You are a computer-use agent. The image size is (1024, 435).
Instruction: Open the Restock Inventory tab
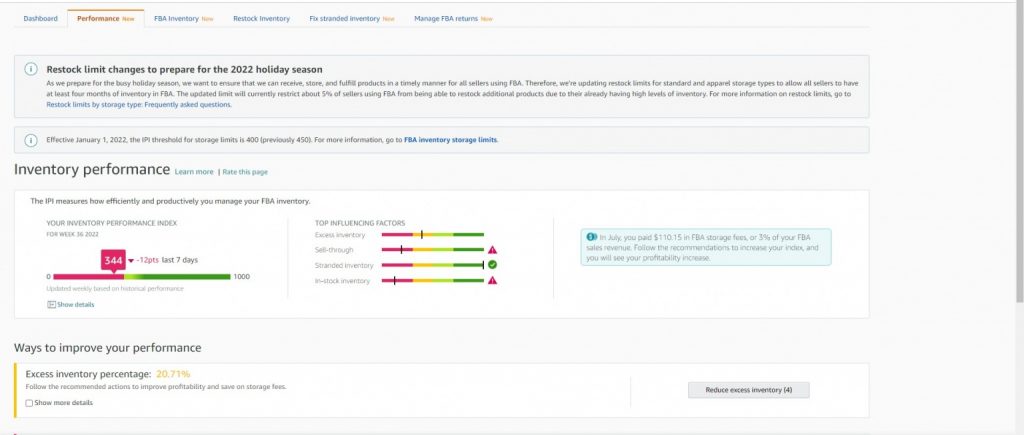click(261, 18)
